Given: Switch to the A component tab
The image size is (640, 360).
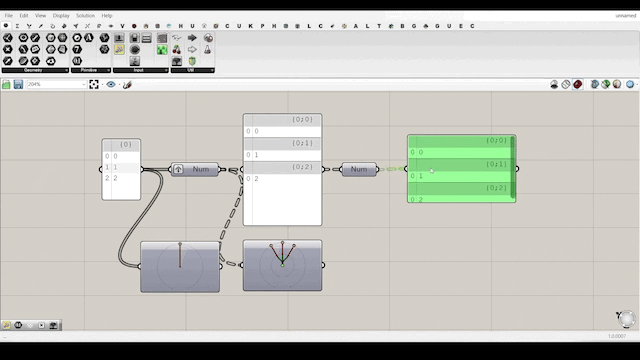Looking at the screenshot, I should click(356, 26).
